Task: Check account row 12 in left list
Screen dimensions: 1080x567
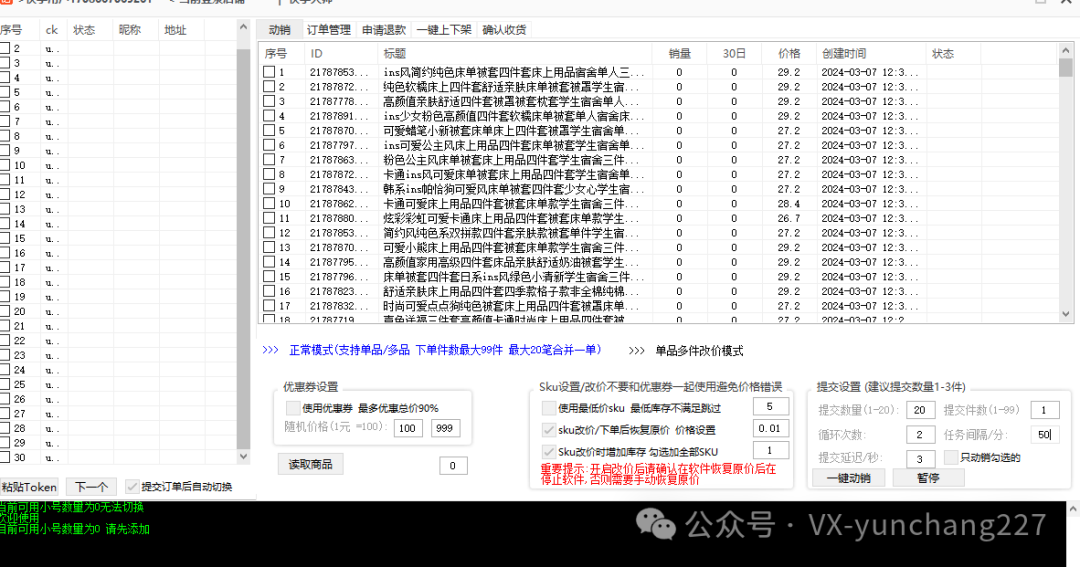Action: click(5, 194)
